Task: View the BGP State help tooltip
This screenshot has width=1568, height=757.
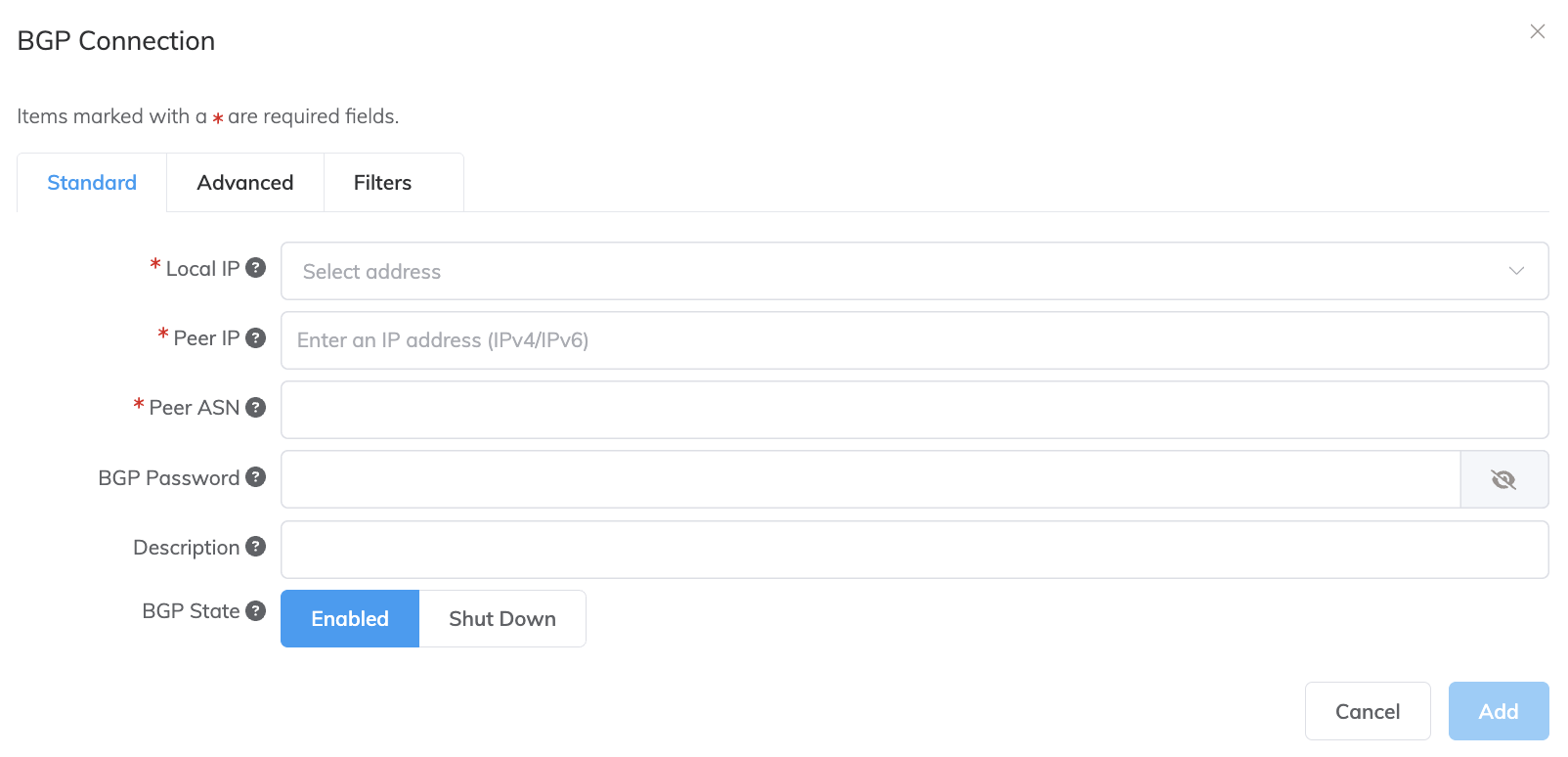Action: pos(255,610)
